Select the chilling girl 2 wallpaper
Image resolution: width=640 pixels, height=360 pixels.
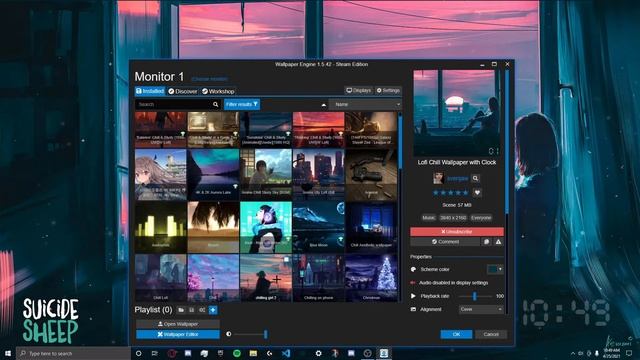(266, 278)
